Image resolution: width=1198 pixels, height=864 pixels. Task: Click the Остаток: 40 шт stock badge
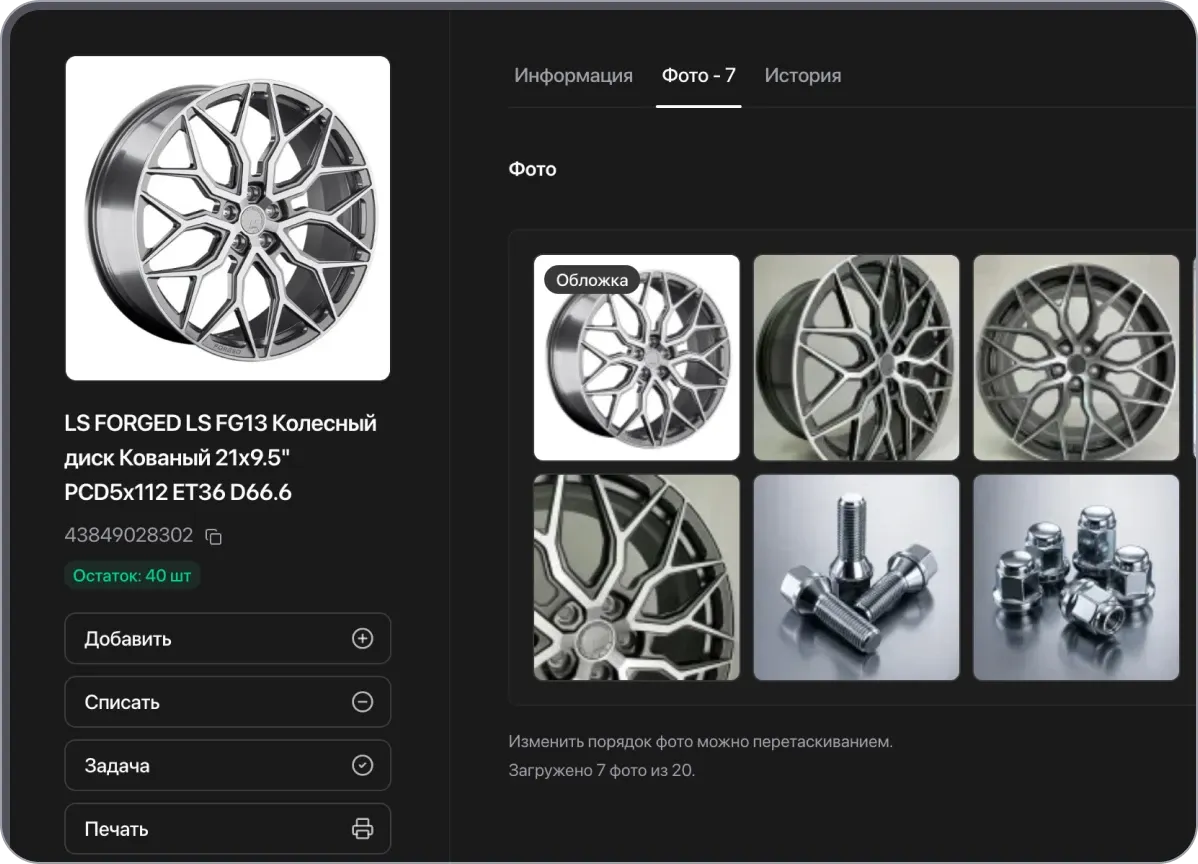pyautogui.click(x=132, y=576)
